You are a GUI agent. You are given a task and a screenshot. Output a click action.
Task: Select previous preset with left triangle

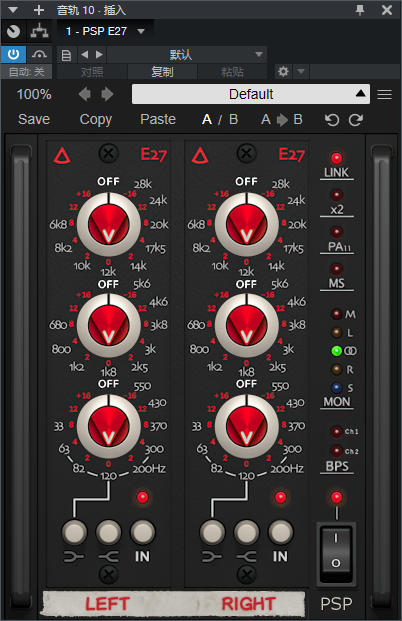click(85, 55)
